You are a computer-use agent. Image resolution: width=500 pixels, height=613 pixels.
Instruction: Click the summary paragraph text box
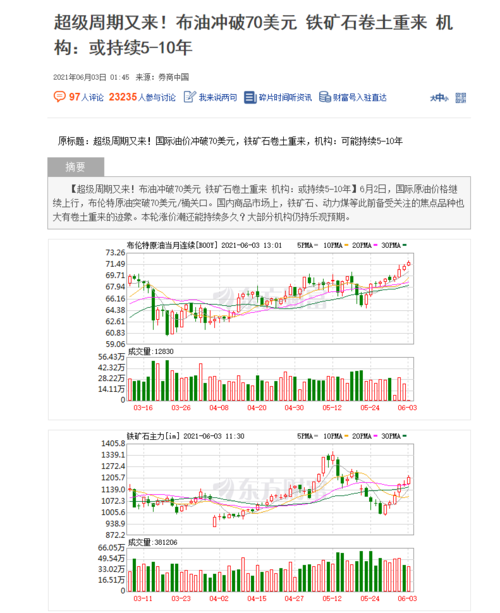click(x=259, y=203)
